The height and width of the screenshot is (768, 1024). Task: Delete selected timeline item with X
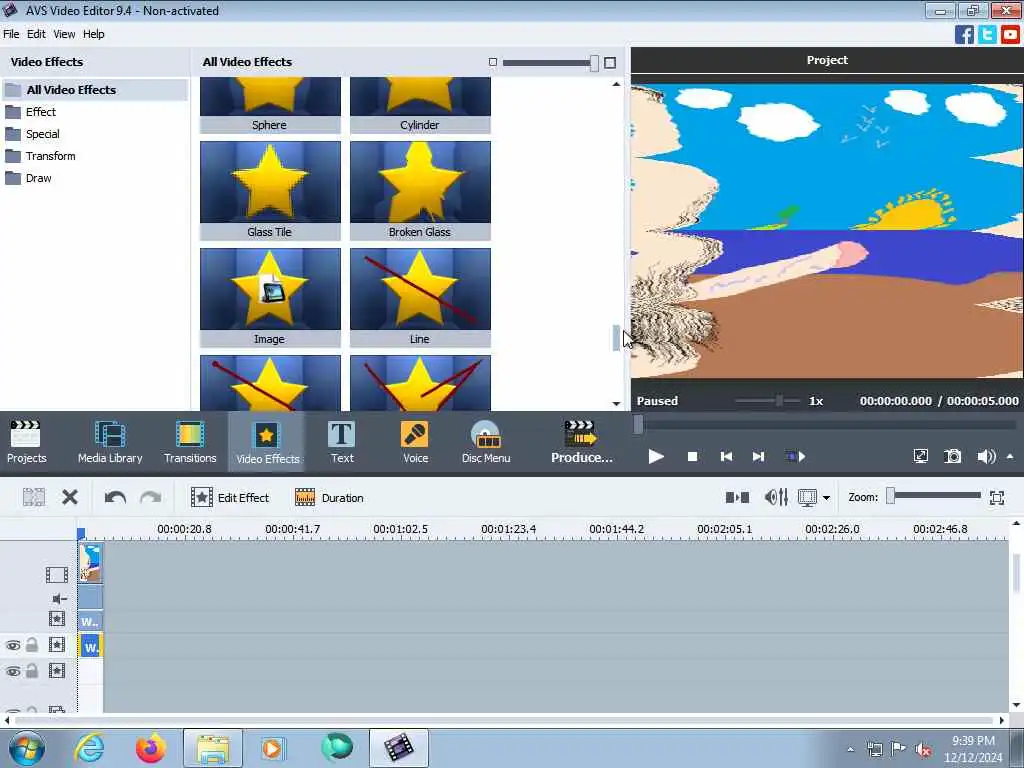point(70,498)
